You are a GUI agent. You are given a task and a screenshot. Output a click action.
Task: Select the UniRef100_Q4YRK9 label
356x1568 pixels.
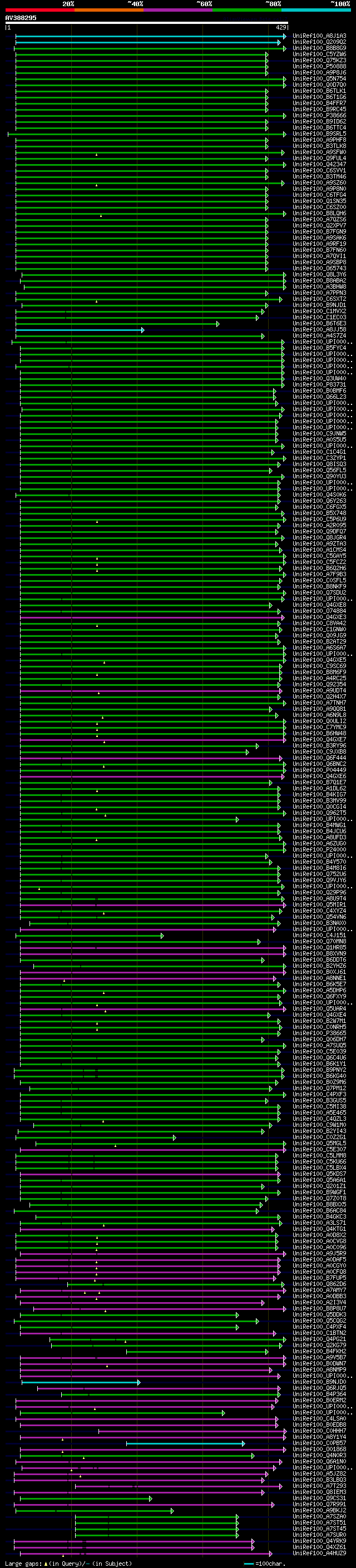pyautogui.click(x=319, y=1541)
